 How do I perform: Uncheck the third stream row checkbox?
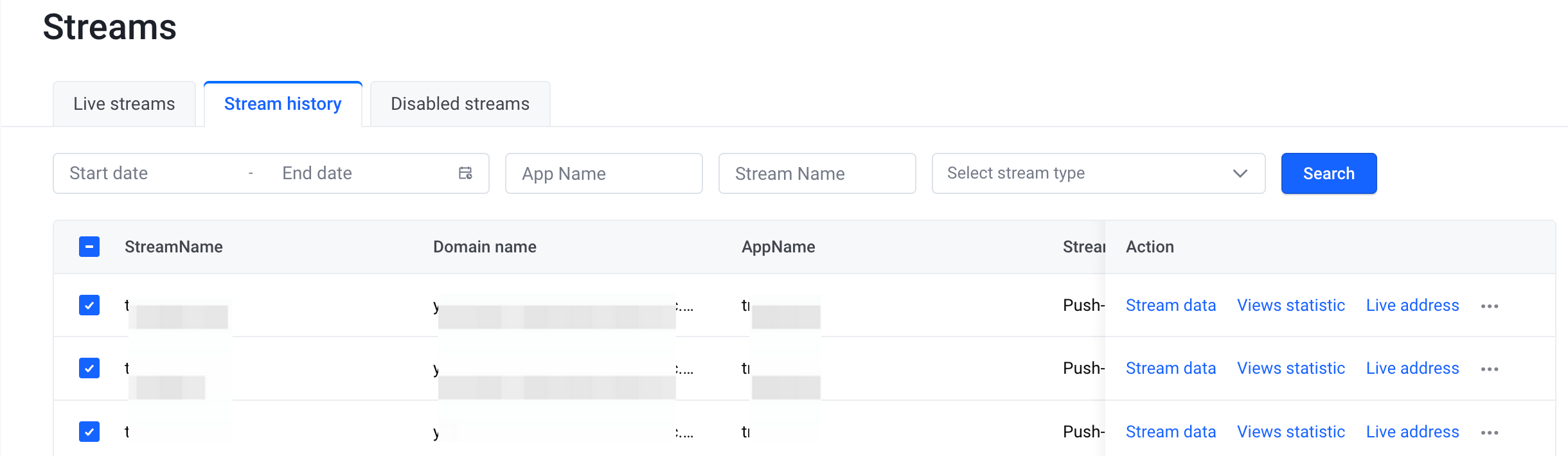pyautogui.click(x=89, y=432)
